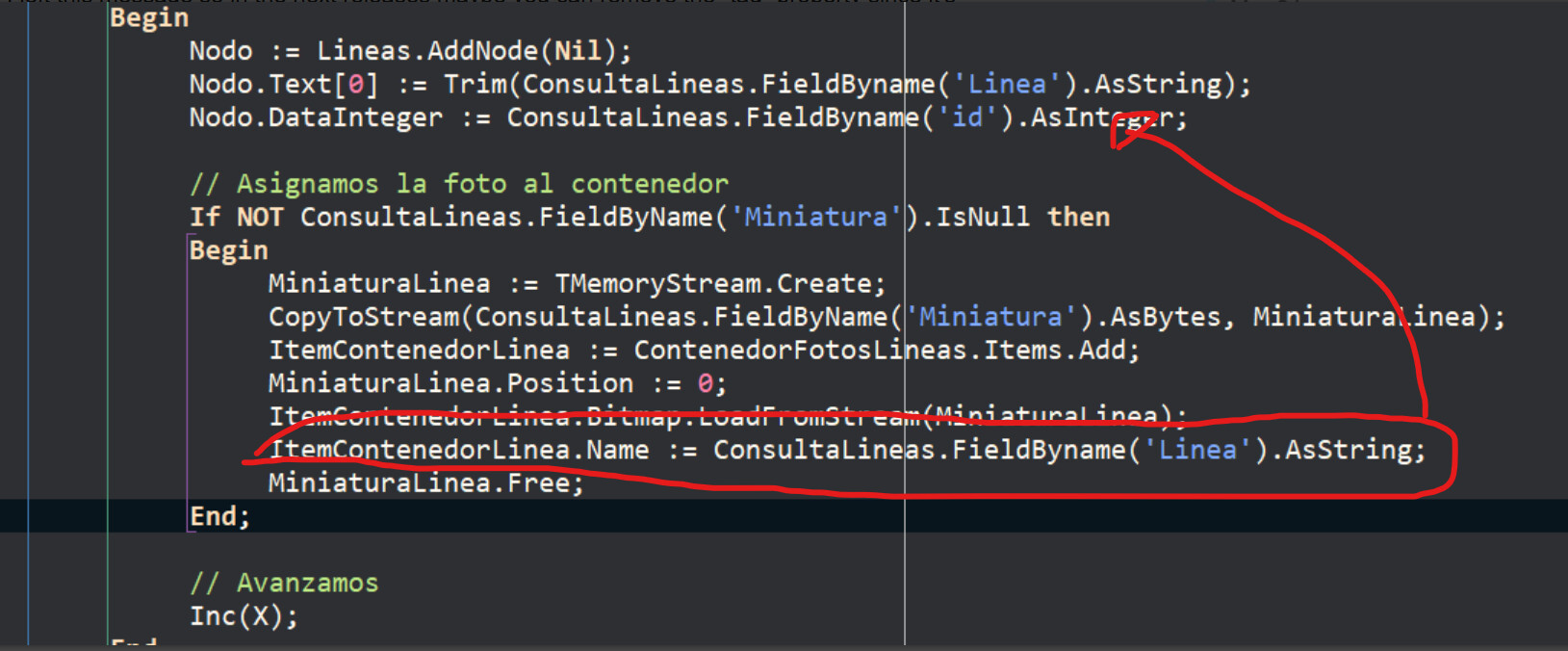
Task: Click the 'MiniaturaLinea.Free;' line
Action: (x=426, y=483)
